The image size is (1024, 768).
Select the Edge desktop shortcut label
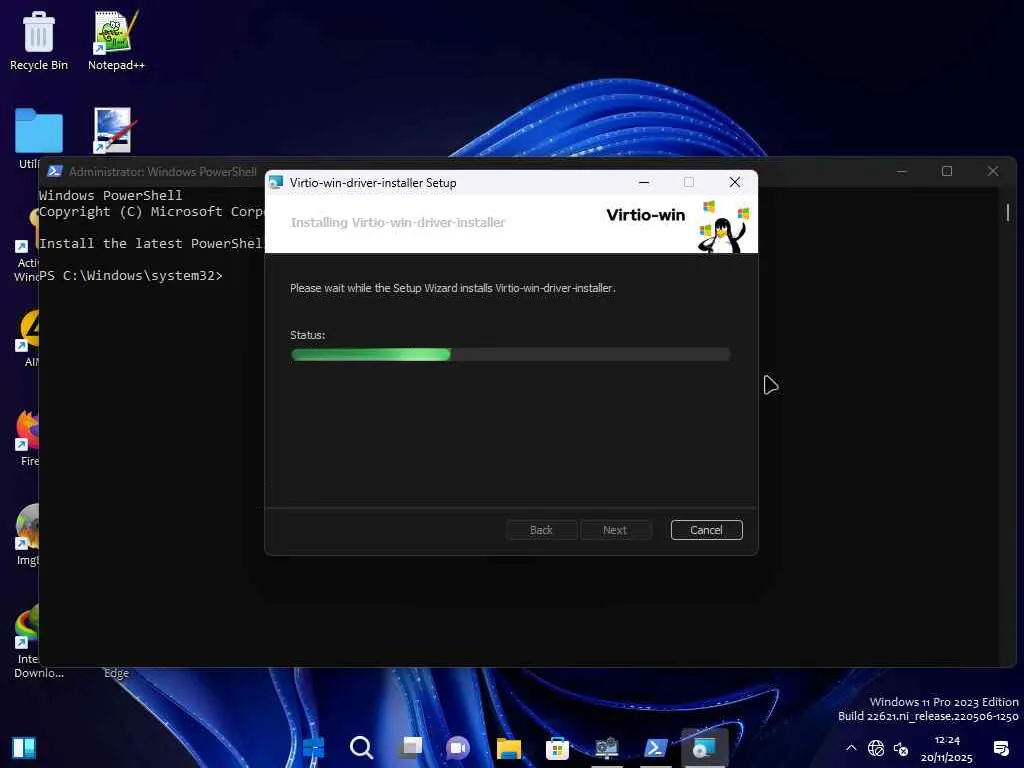pos(116,673)
